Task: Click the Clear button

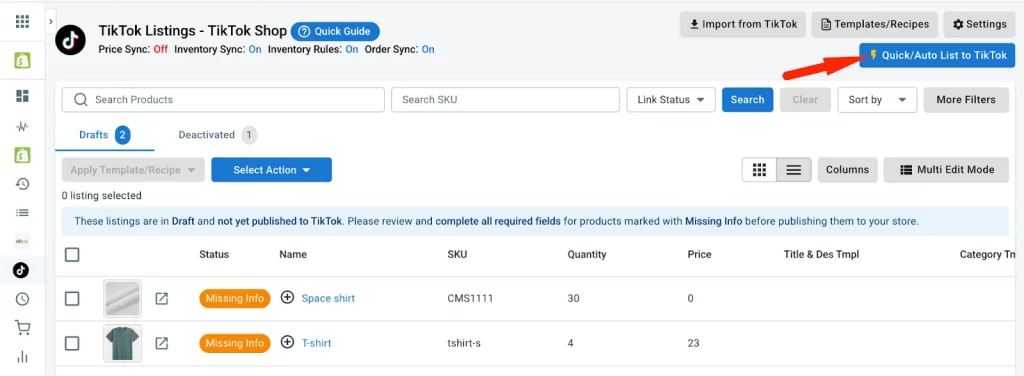Action: pos(805,100)
